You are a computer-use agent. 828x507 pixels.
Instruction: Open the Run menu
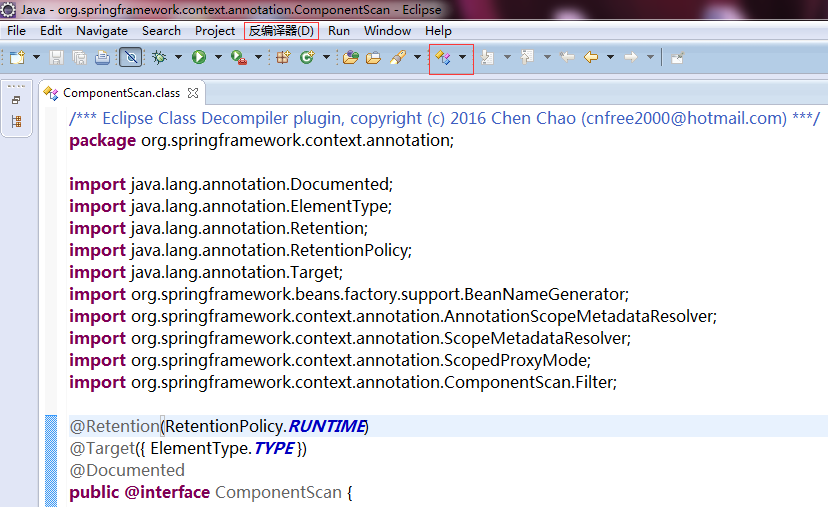point(338,31)
